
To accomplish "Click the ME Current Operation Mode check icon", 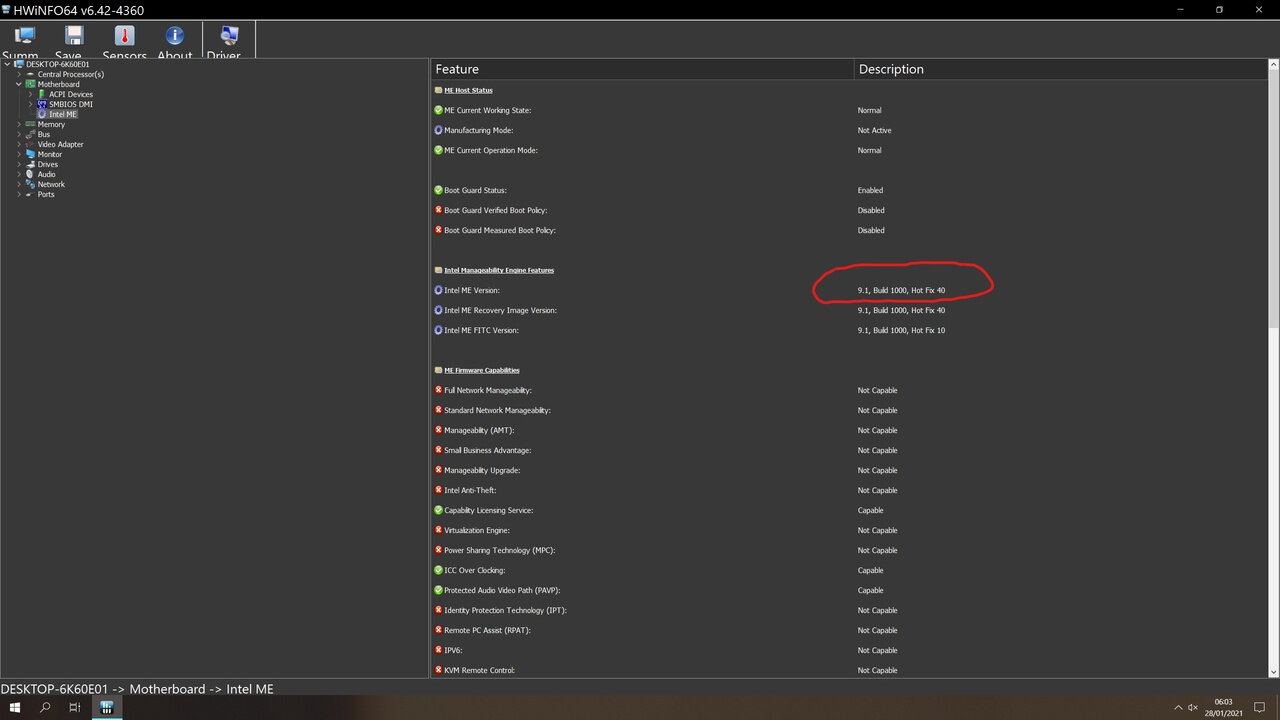I will tap(438, 150).
